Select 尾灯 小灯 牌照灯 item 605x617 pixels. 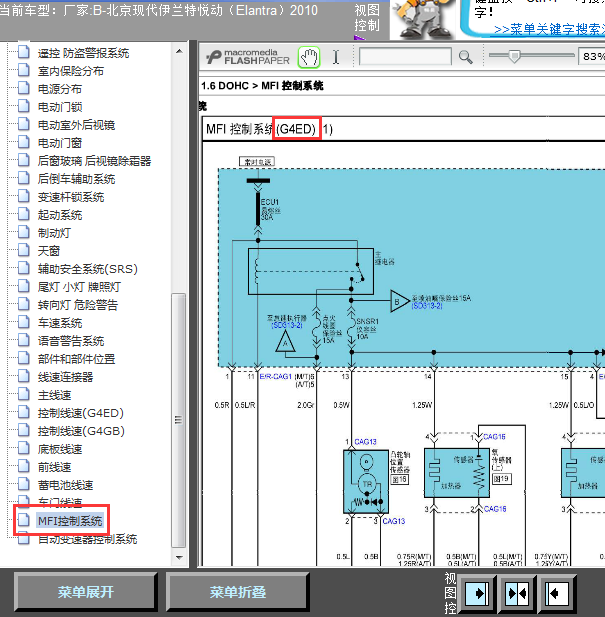click(79, 287)
